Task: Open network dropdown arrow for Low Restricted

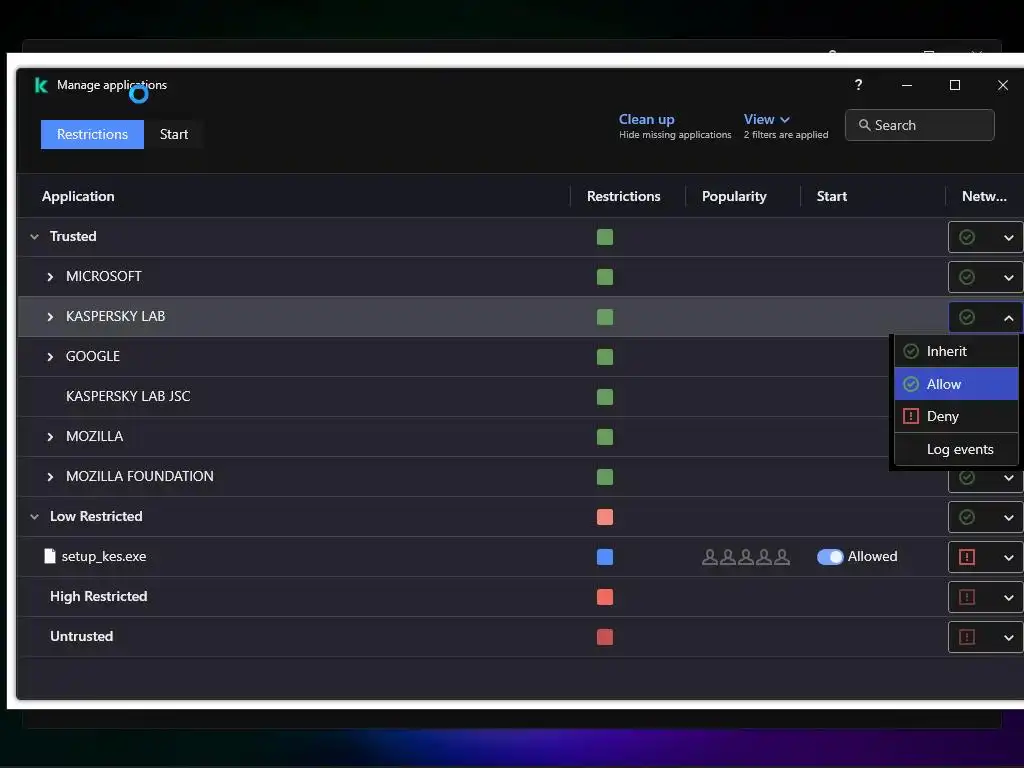Action: point(1008,518)
